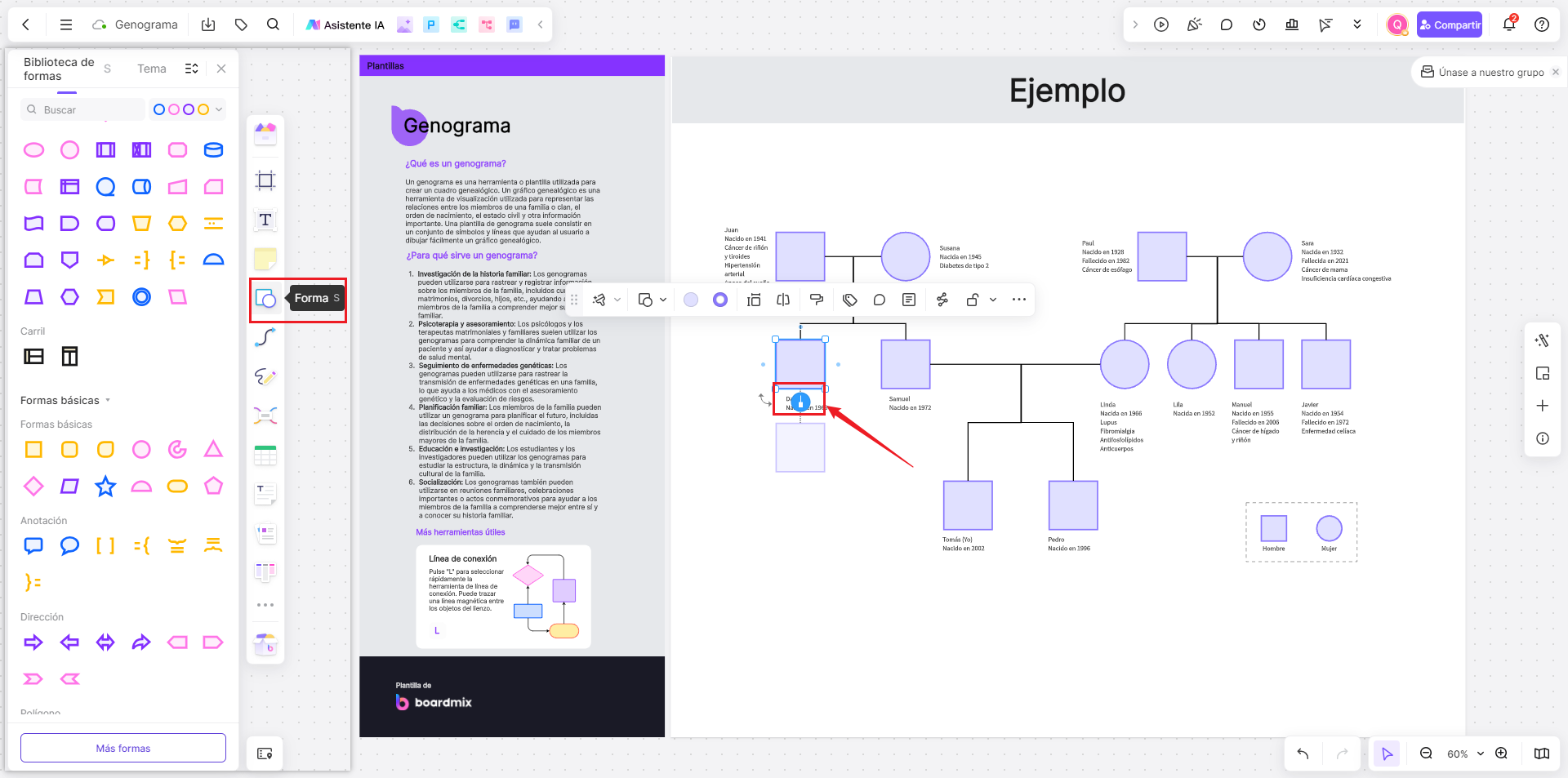Toggle the lock on selected shape
This screenshot has height=778, width=1568.
tap(973, 300)
